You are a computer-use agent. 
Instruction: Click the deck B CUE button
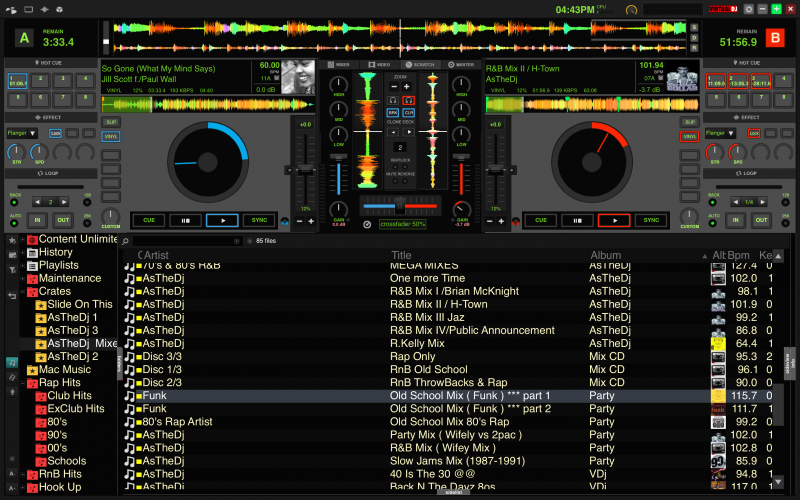point(541,220)
